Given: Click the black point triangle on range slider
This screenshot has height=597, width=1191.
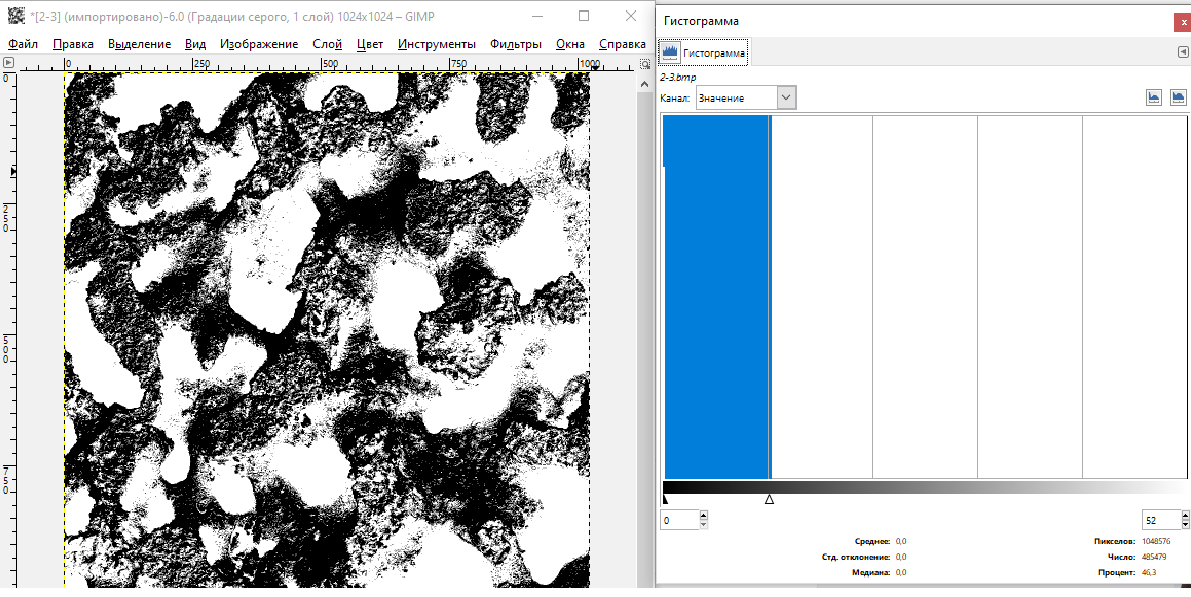Looking at the screenshot, I should 665,498.
